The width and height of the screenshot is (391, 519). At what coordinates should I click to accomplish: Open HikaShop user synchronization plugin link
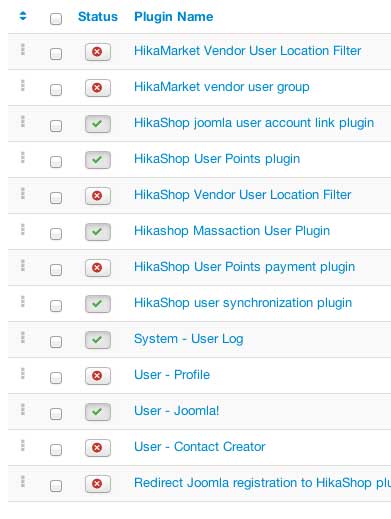coord(243,303)
